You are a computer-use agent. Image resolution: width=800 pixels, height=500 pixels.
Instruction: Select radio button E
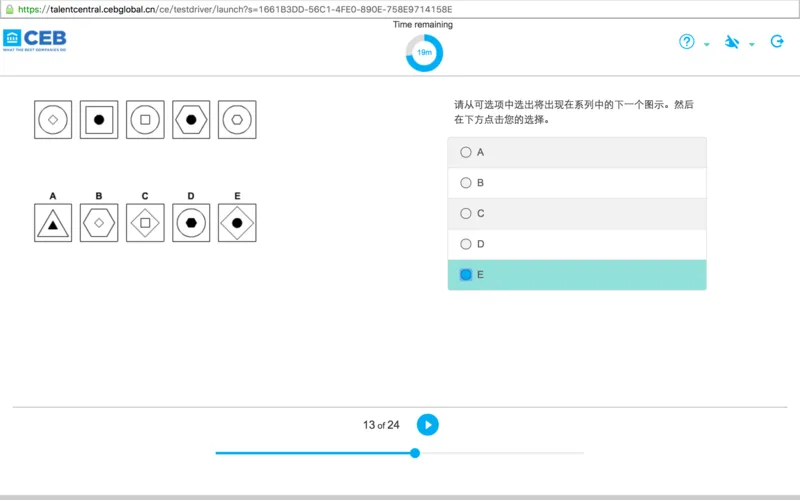[465, 274]
